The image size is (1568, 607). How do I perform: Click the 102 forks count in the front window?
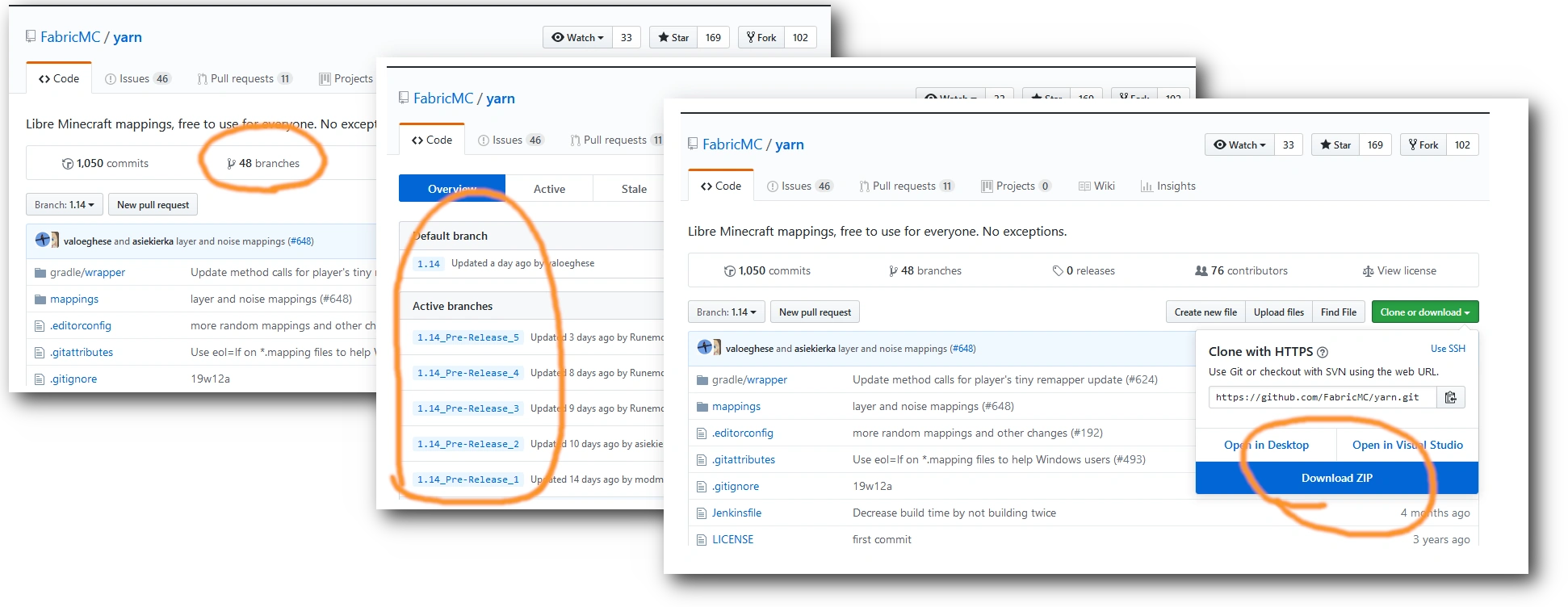pos(1462,145)
